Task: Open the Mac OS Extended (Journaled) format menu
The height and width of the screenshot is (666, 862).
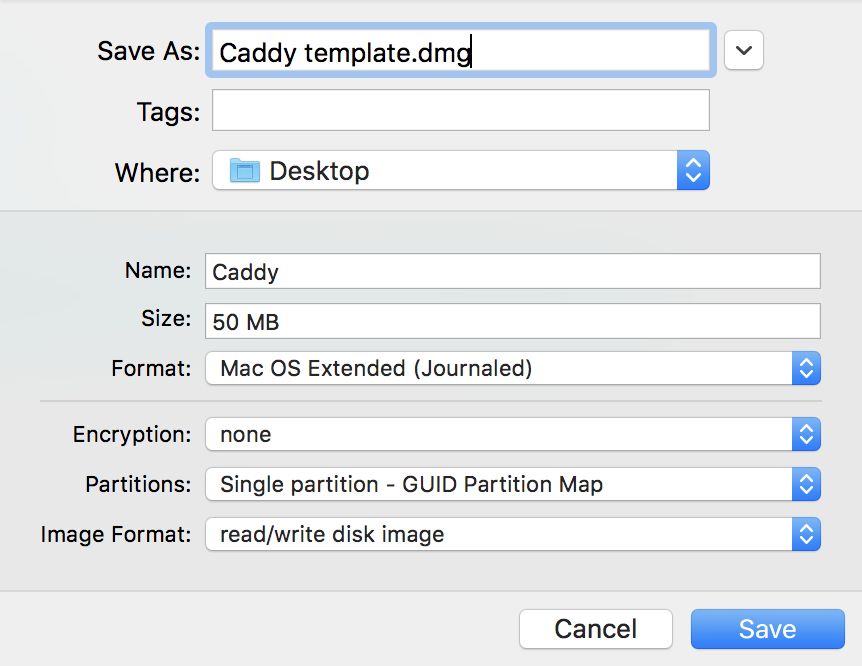Action: point(498,368)
